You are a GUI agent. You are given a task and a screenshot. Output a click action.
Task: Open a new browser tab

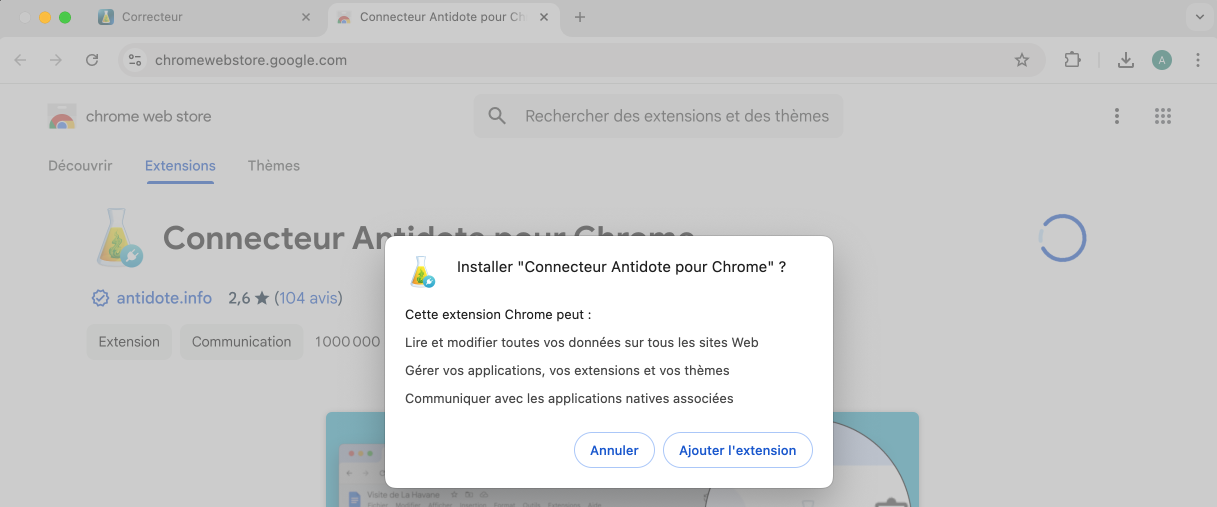(580, 17)
